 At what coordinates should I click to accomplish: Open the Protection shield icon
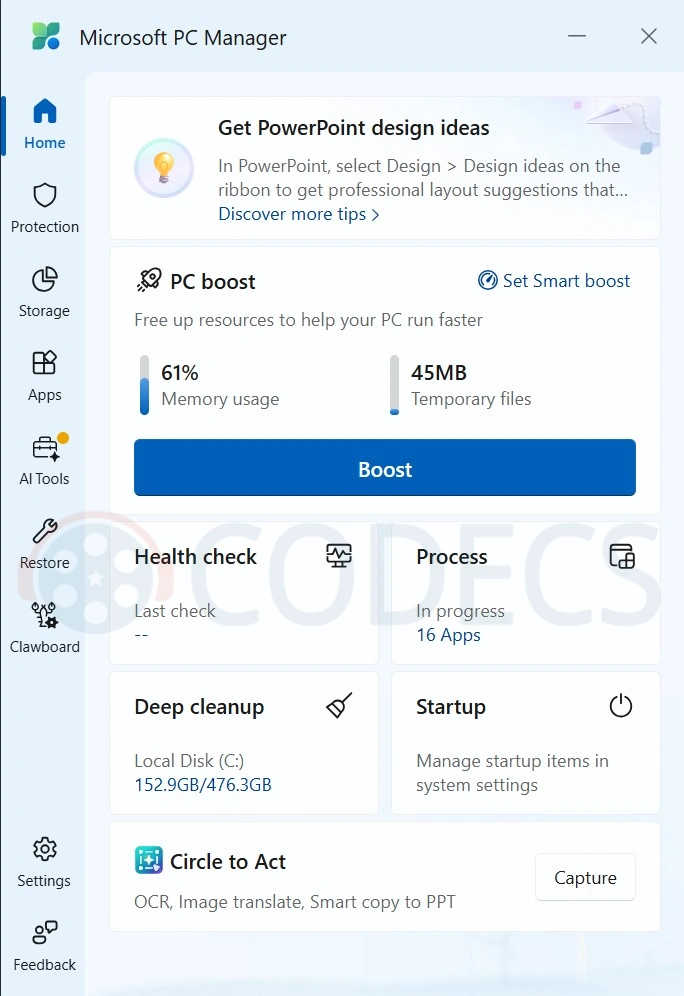click(44, 195)
